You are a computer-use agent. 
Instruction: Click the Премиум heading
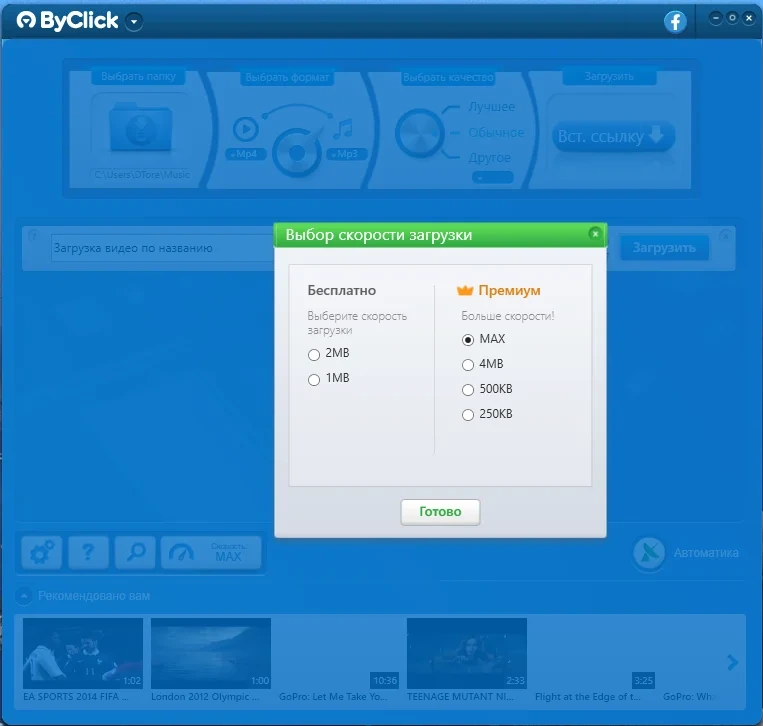509,290
